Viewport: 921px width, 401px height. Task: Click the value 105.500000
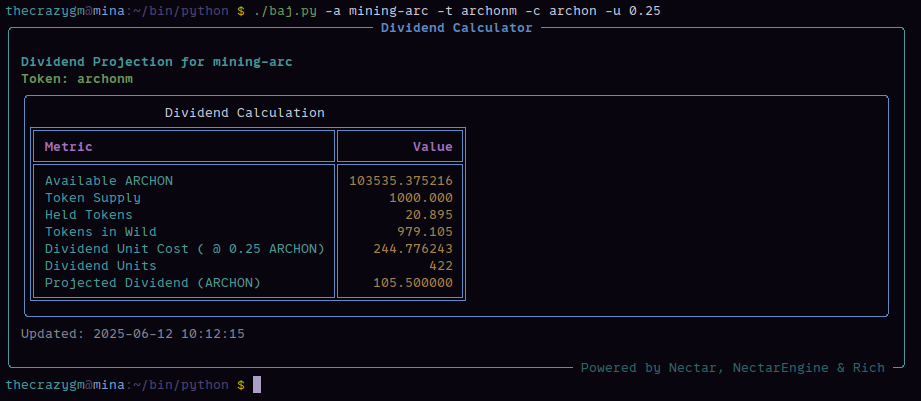[413, 283]
